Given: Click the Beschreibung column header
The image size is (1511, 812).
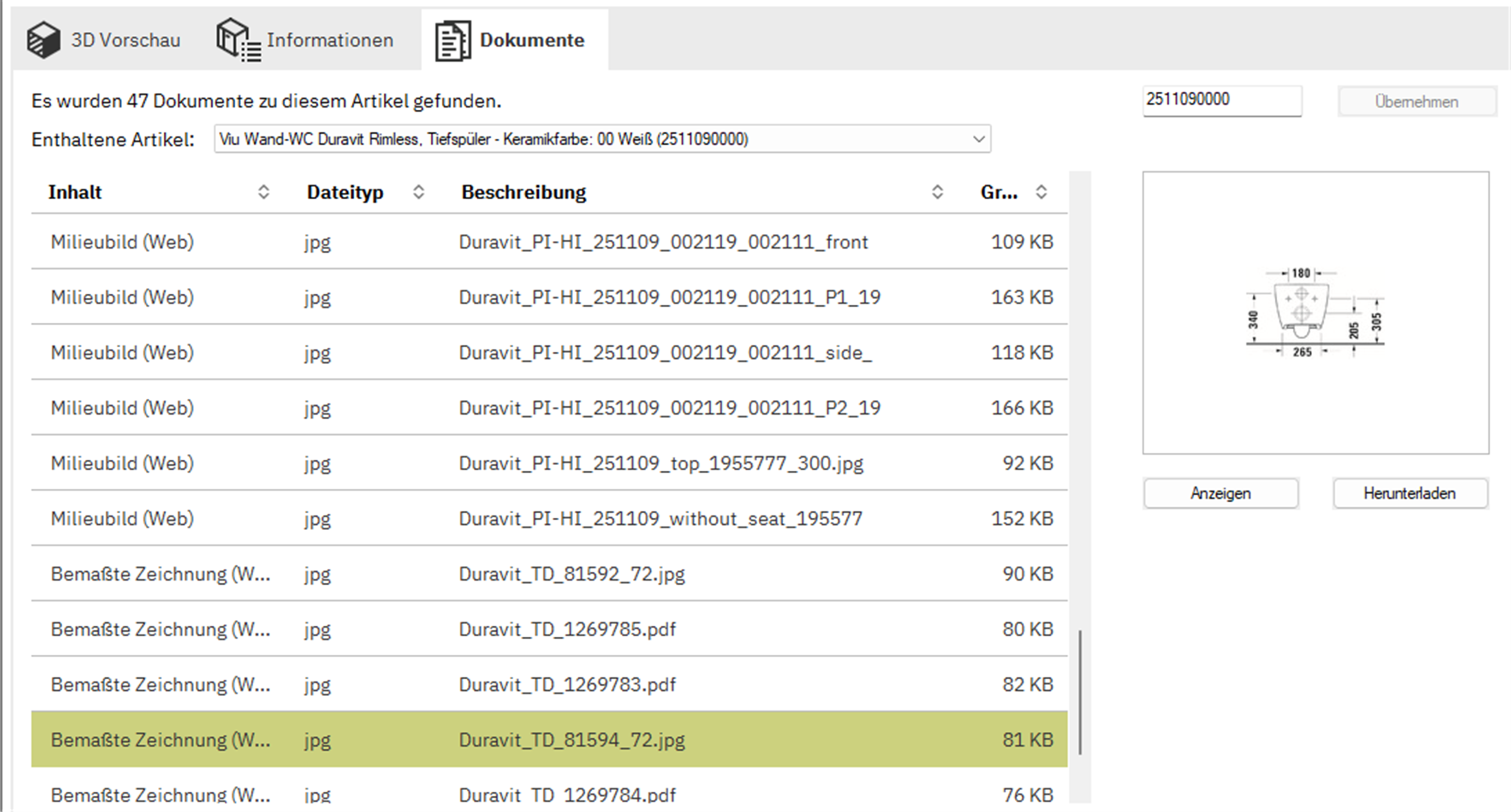Looking at the screenshot, I should (x=524, y=192).
